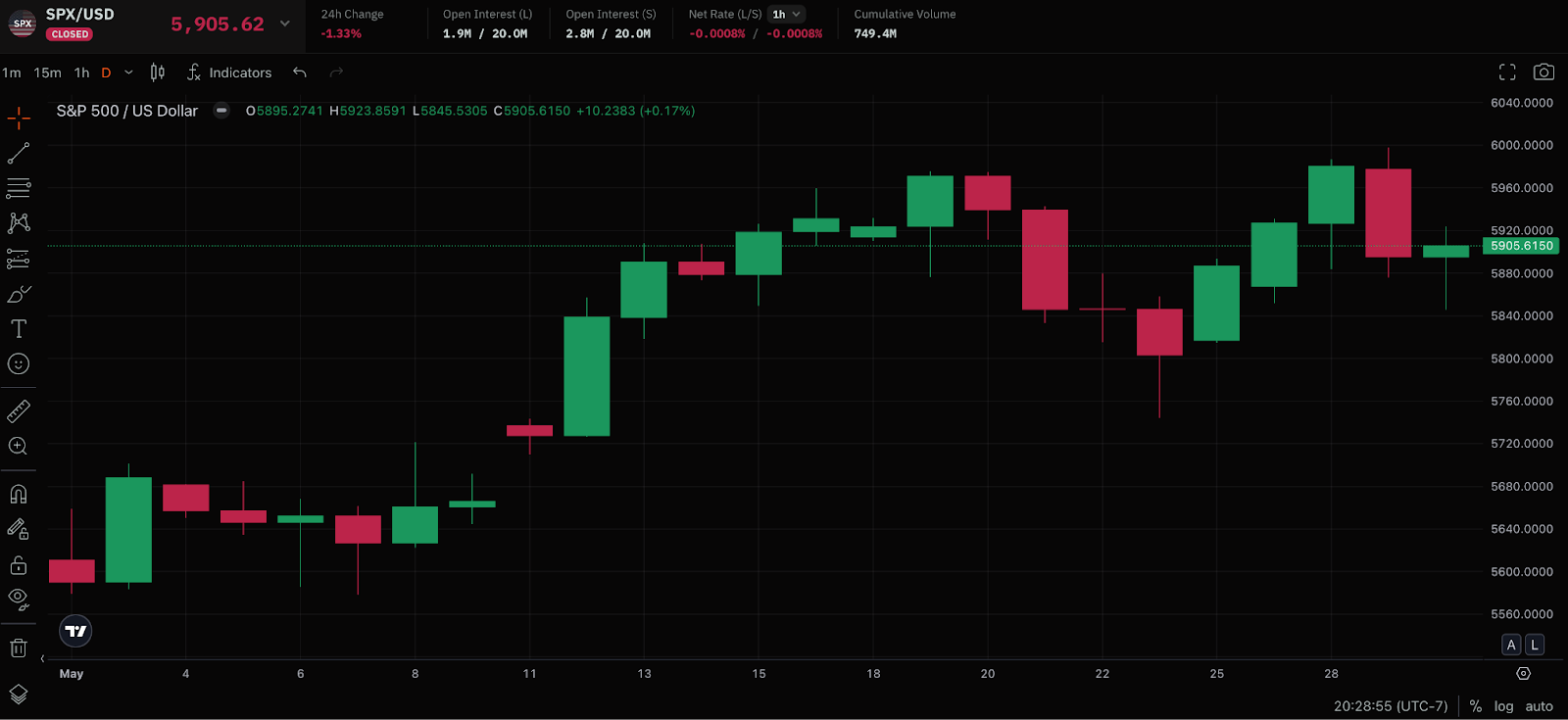The image size is (1568, 720).
Task: Toggle stay in drawing mode
Action: coord(19,529)
